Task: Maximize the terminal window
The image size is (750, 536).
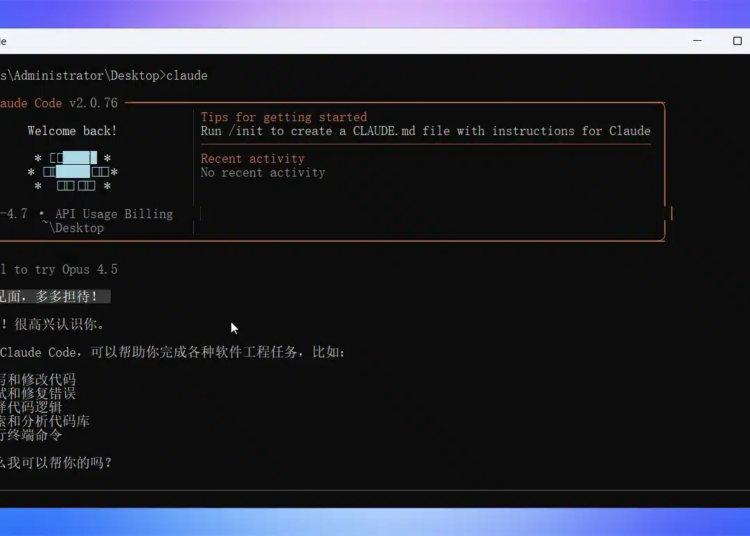Action: (737, 41)
